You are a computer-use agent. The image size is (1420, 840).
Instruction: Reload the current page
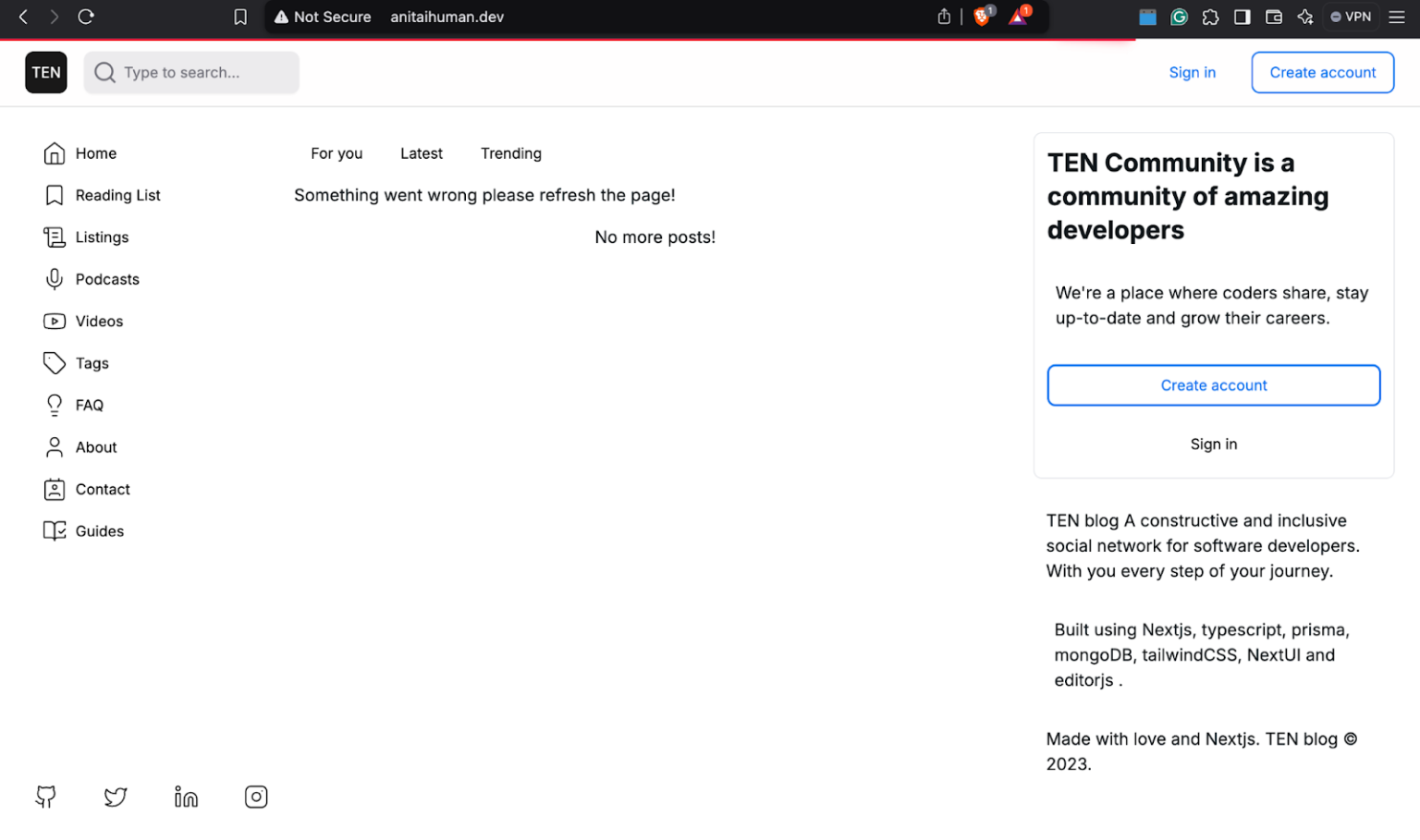click(86, 17)
